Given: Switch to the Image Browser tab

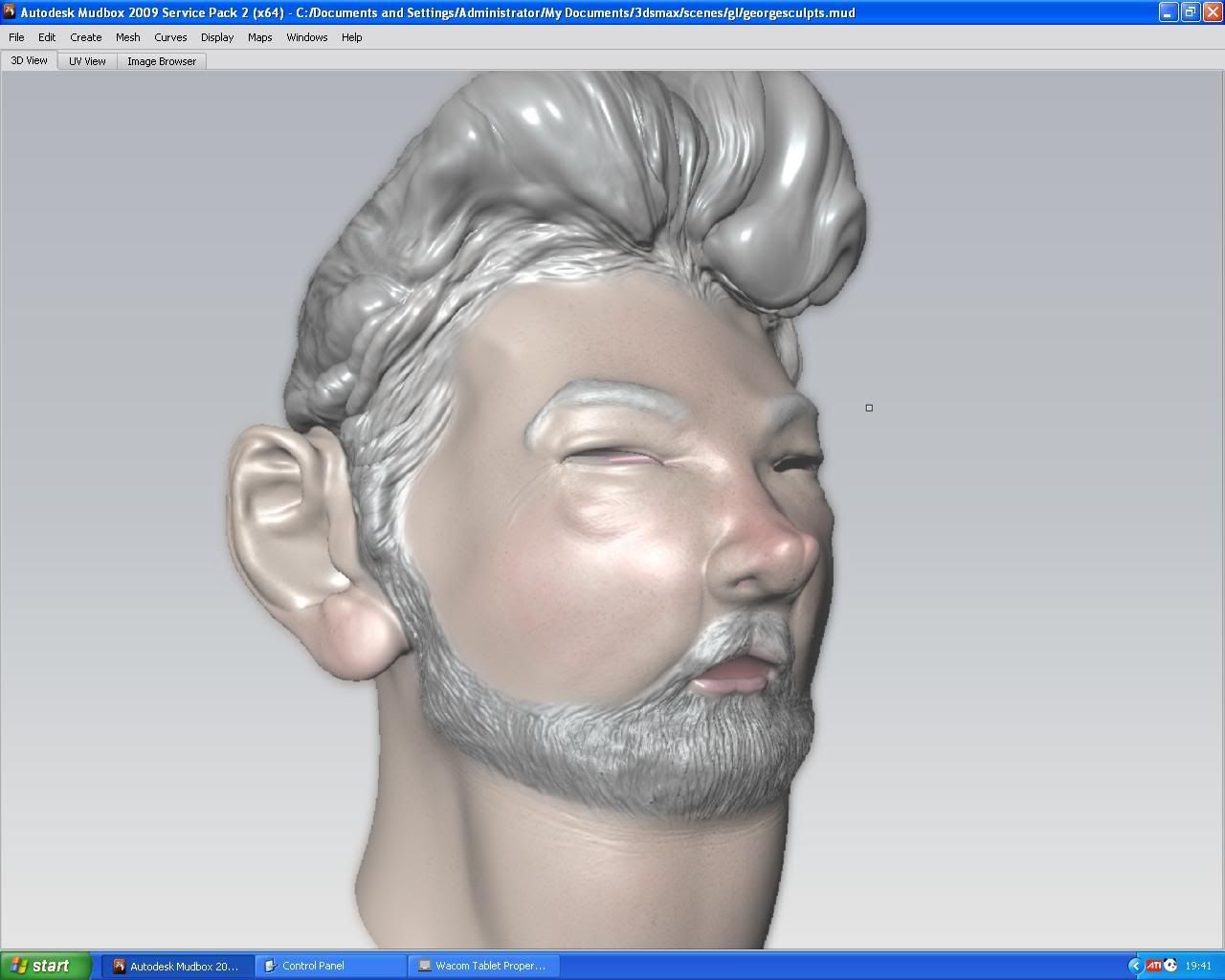Looking at the screenshot, I should (161, 61).
